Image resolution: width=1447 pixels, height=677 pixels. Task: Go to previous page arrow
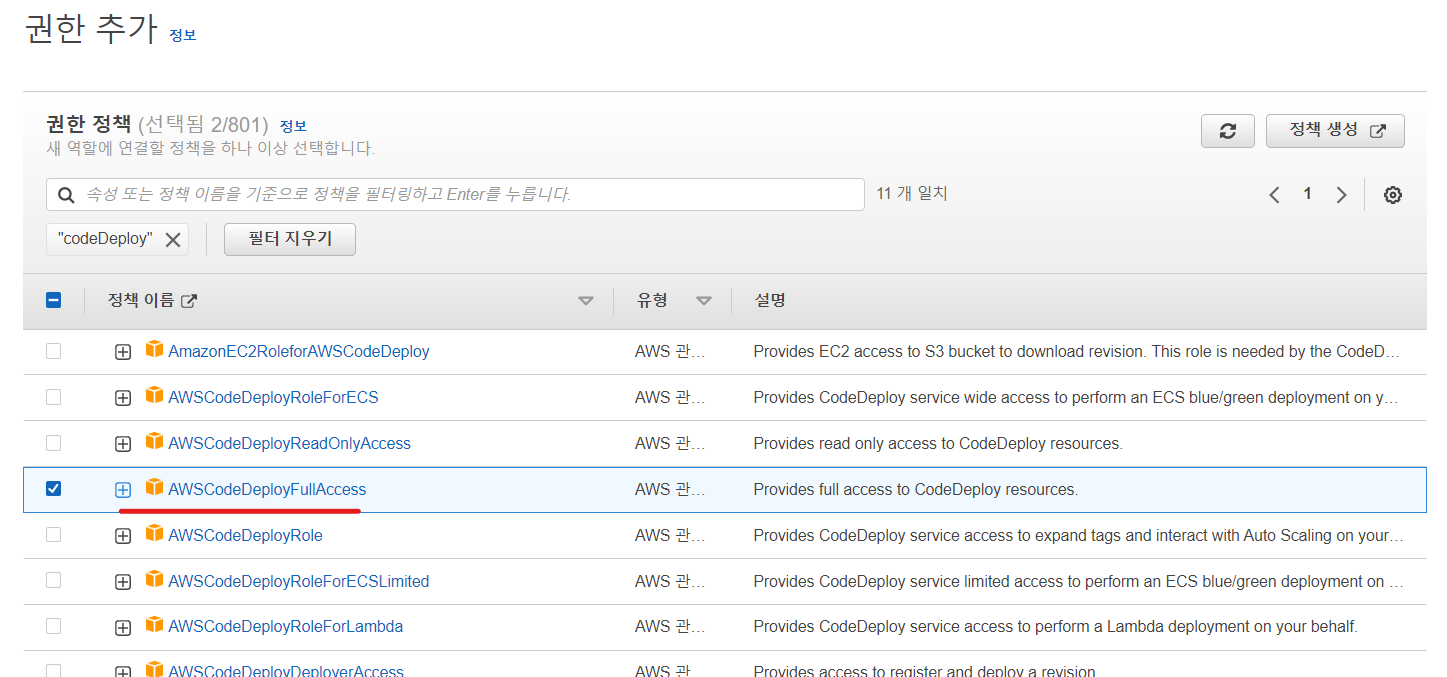pyautogui.click(x=1274, y=195)
